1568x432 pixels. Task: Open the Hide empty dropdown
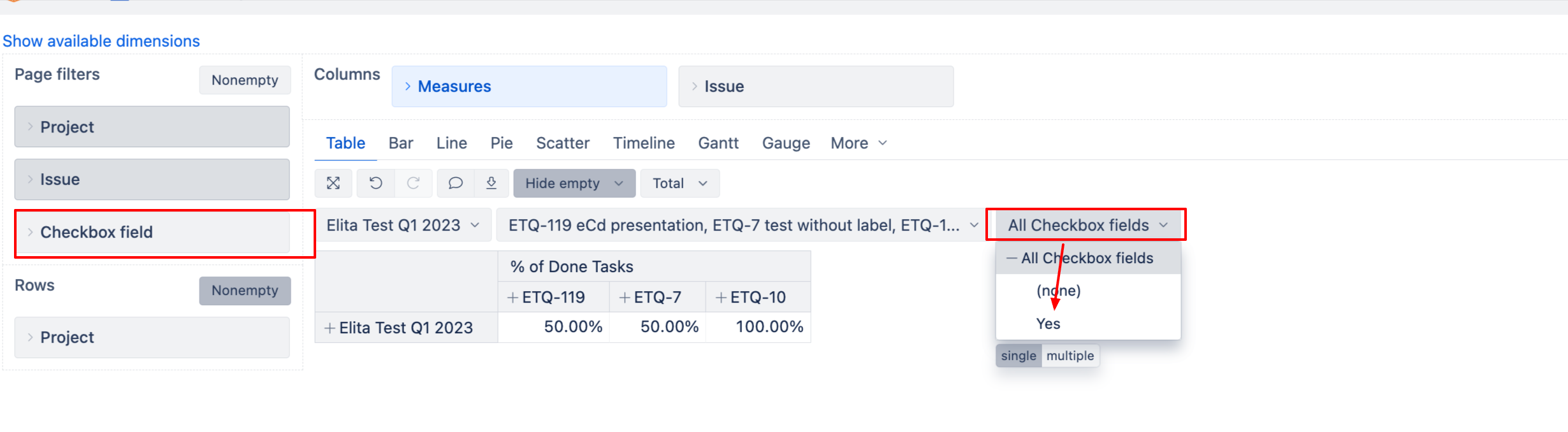[574, 184]
